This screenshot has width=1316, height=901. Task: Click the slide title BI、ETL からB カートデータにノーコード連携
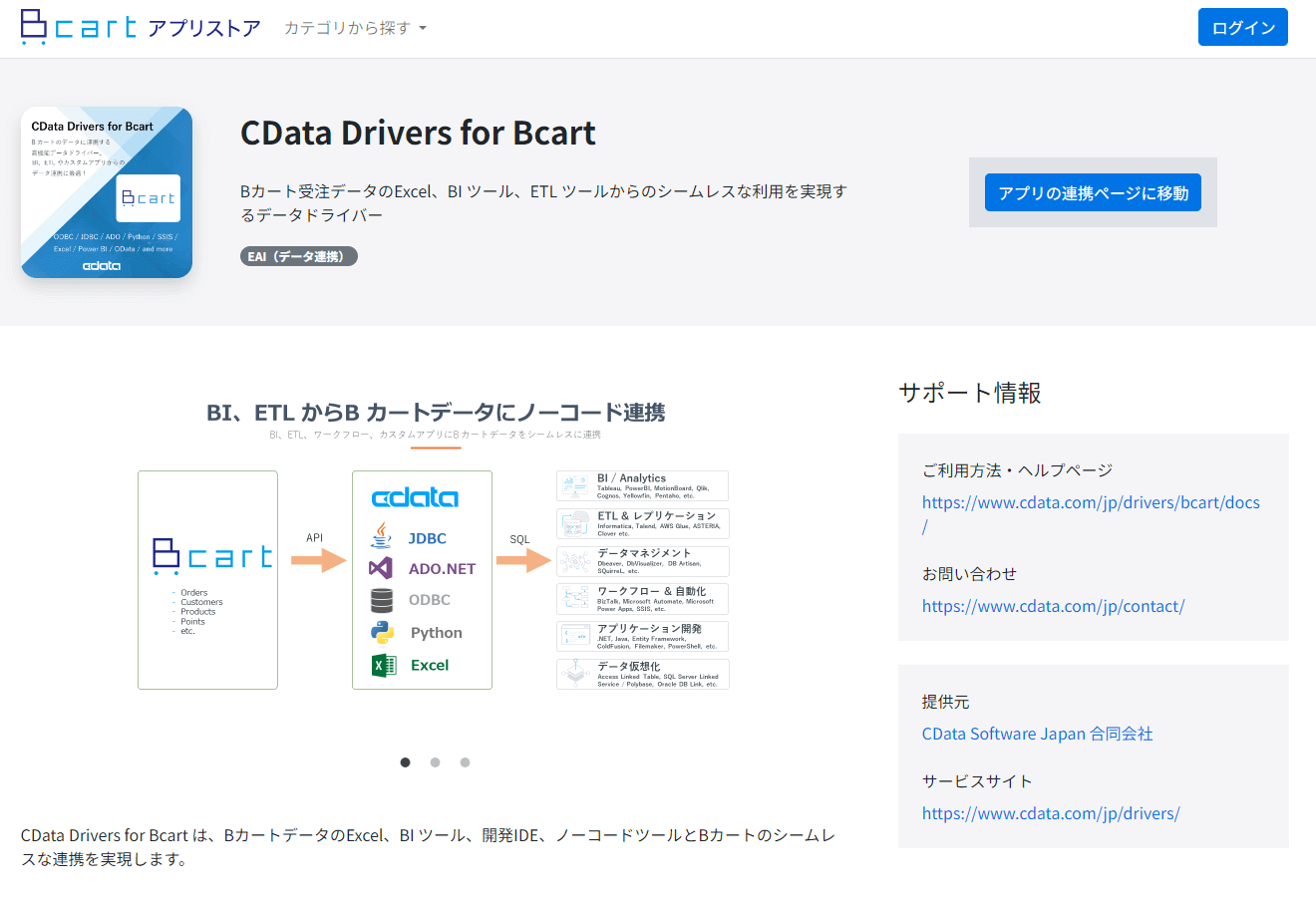coord(436,413)
